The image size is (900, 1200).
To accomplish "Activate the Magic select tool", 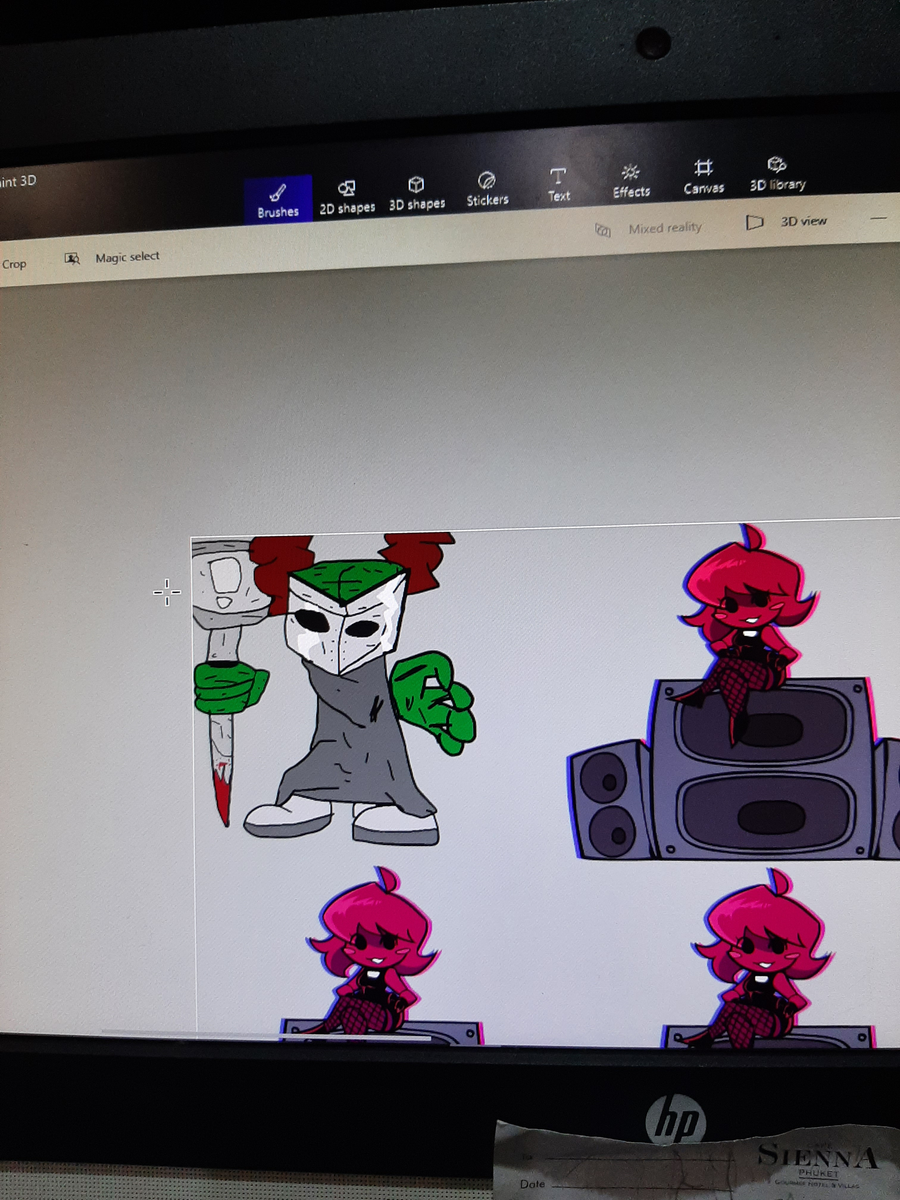I will [112, 258].
